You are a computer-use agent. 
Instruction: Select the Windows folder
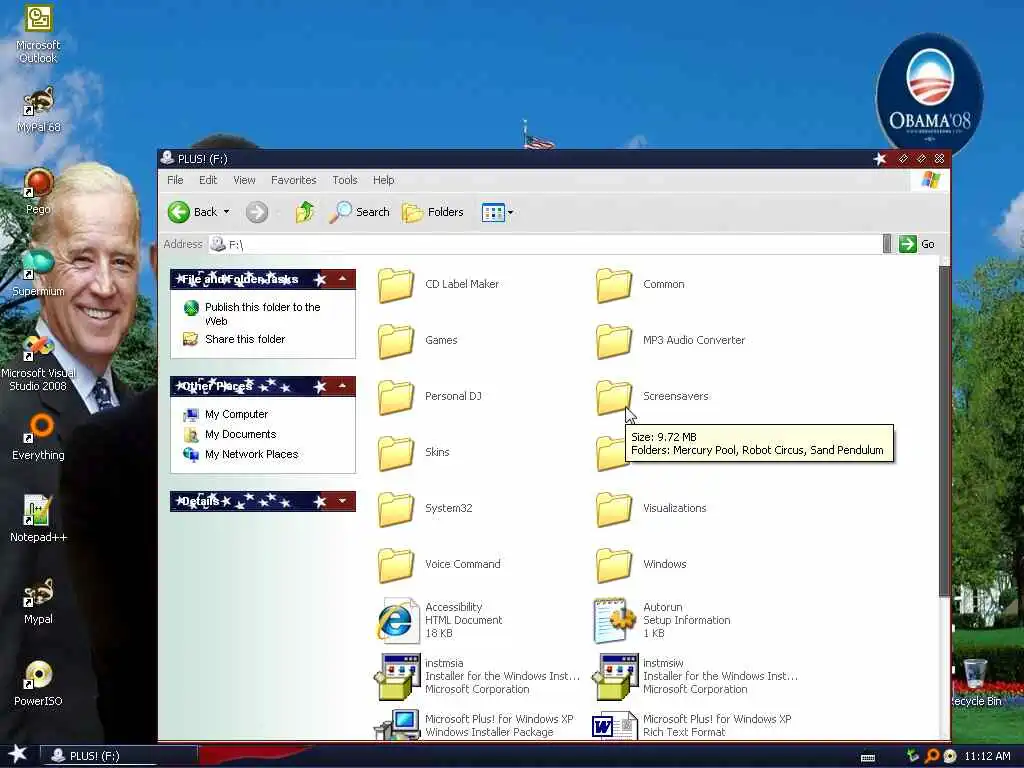(641, 565)
